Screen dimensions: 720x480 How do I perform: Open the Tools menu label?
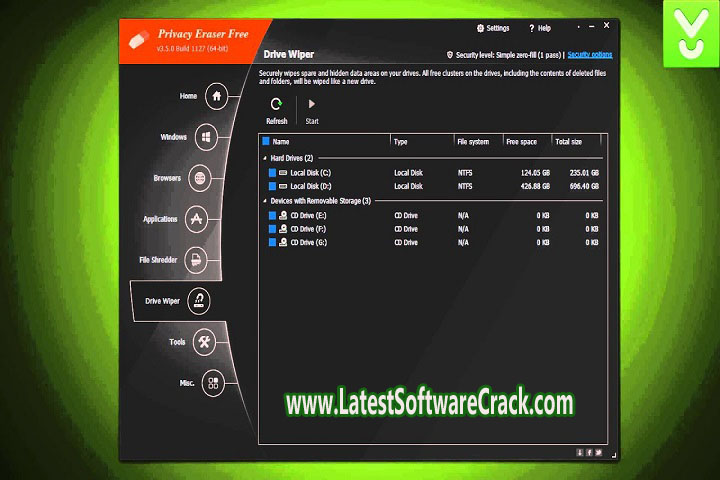click(177, 342)
